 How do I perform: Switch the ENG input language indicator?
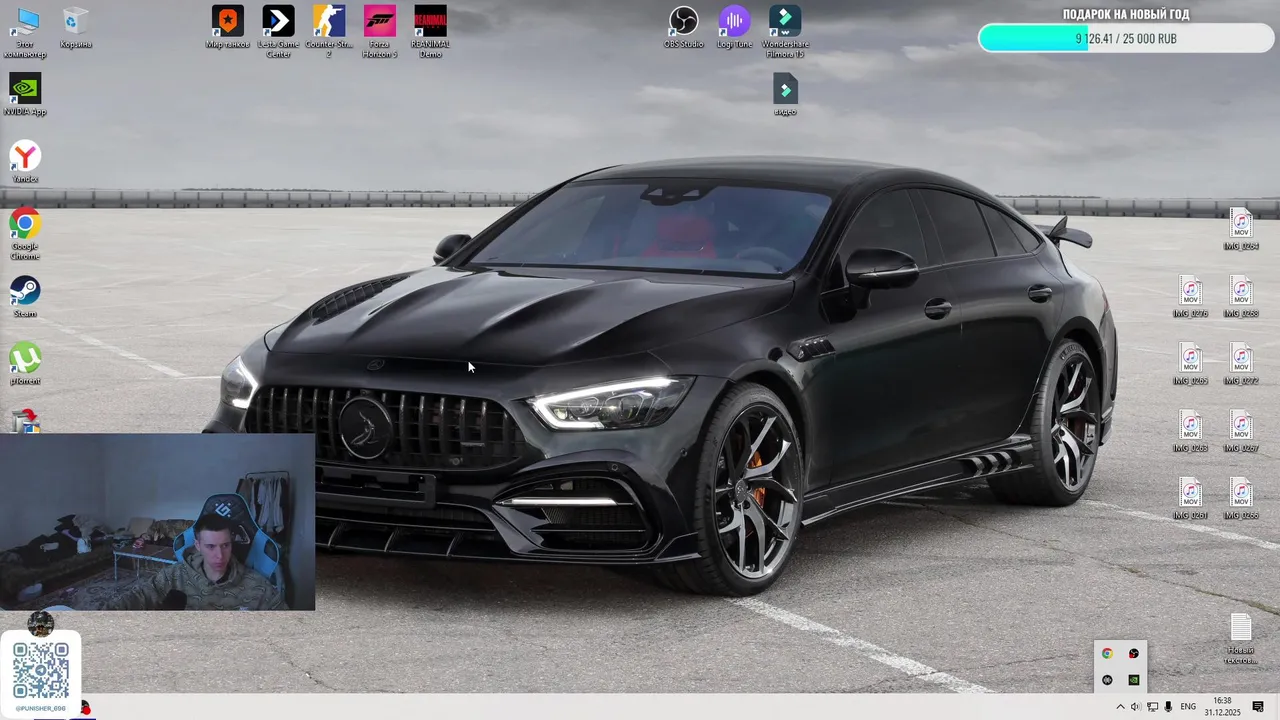click(1188, 707)
